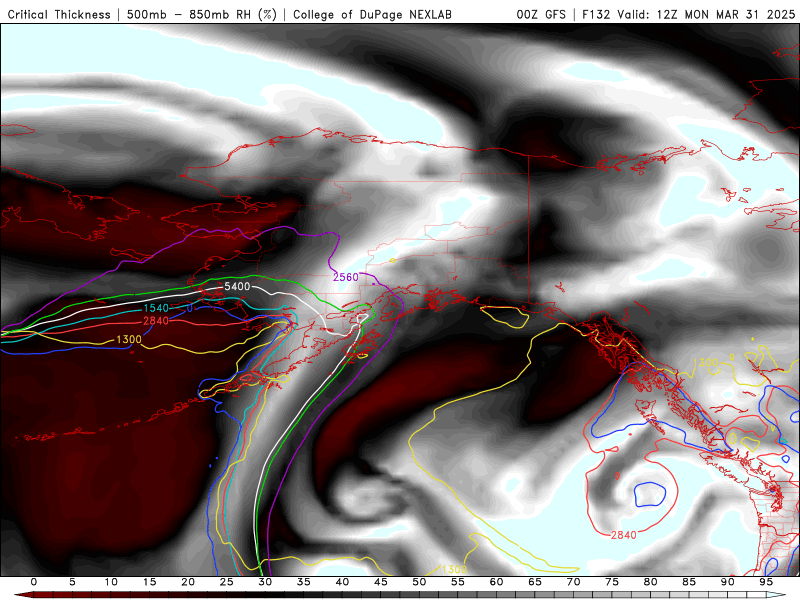Image resolution: width=800 pixels, height=600 pixels.
Task: Click the color scale tick label "25"
Action: tap(227, 582)
